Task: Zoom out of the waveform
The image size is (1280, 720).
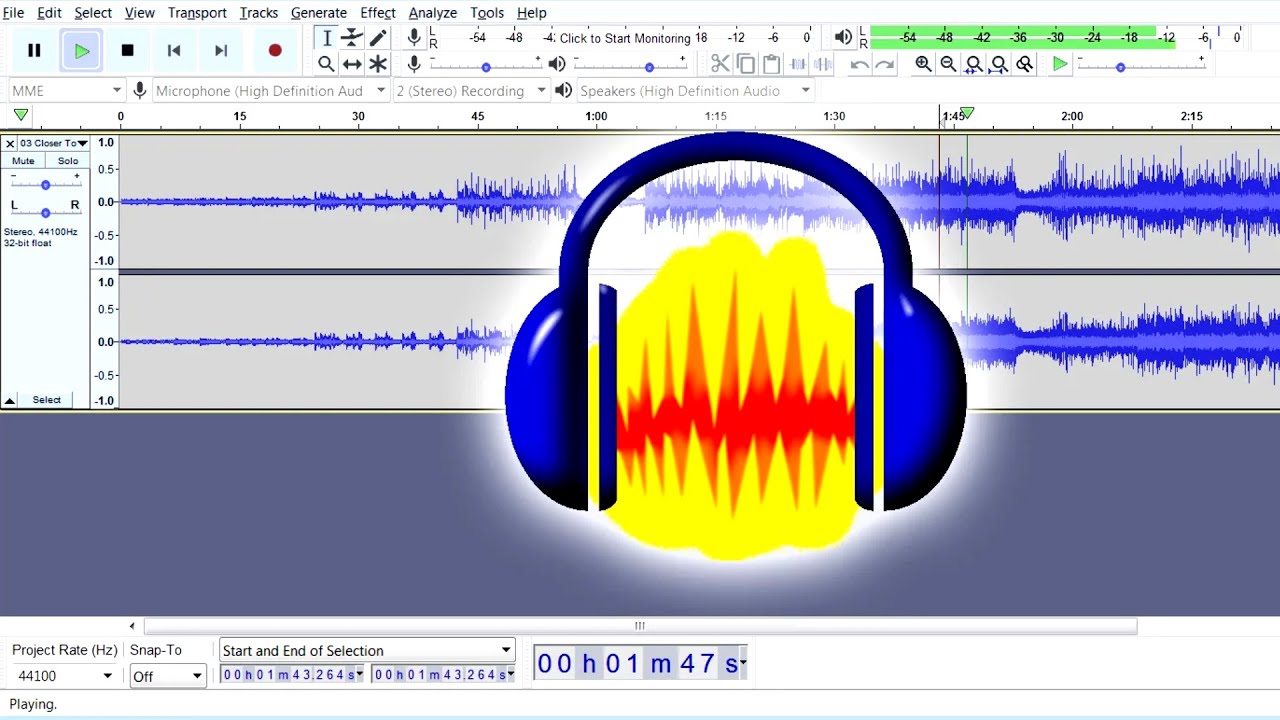Action: [x=948, y=64]
